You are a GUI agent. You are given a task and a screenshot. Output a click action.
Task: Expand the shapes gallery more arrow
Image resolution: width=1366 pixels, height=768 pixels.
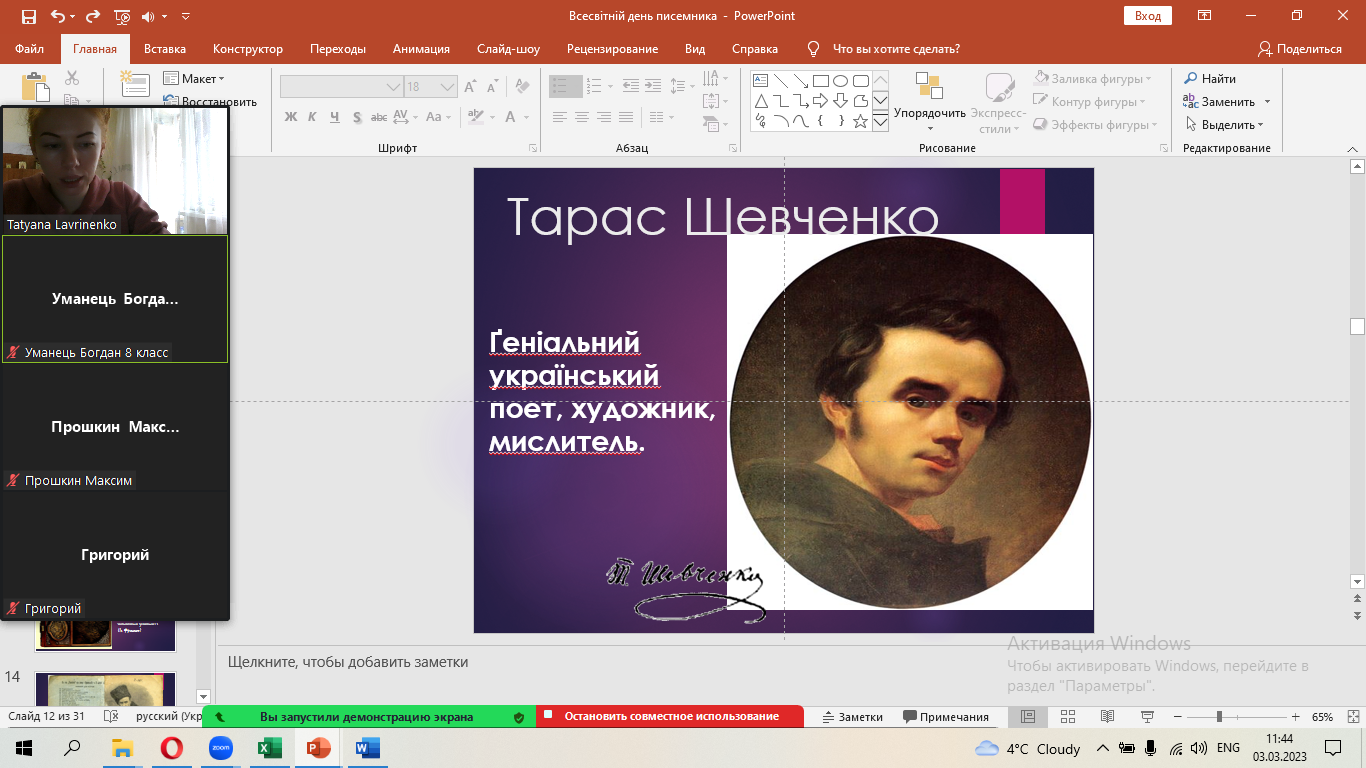881,122
